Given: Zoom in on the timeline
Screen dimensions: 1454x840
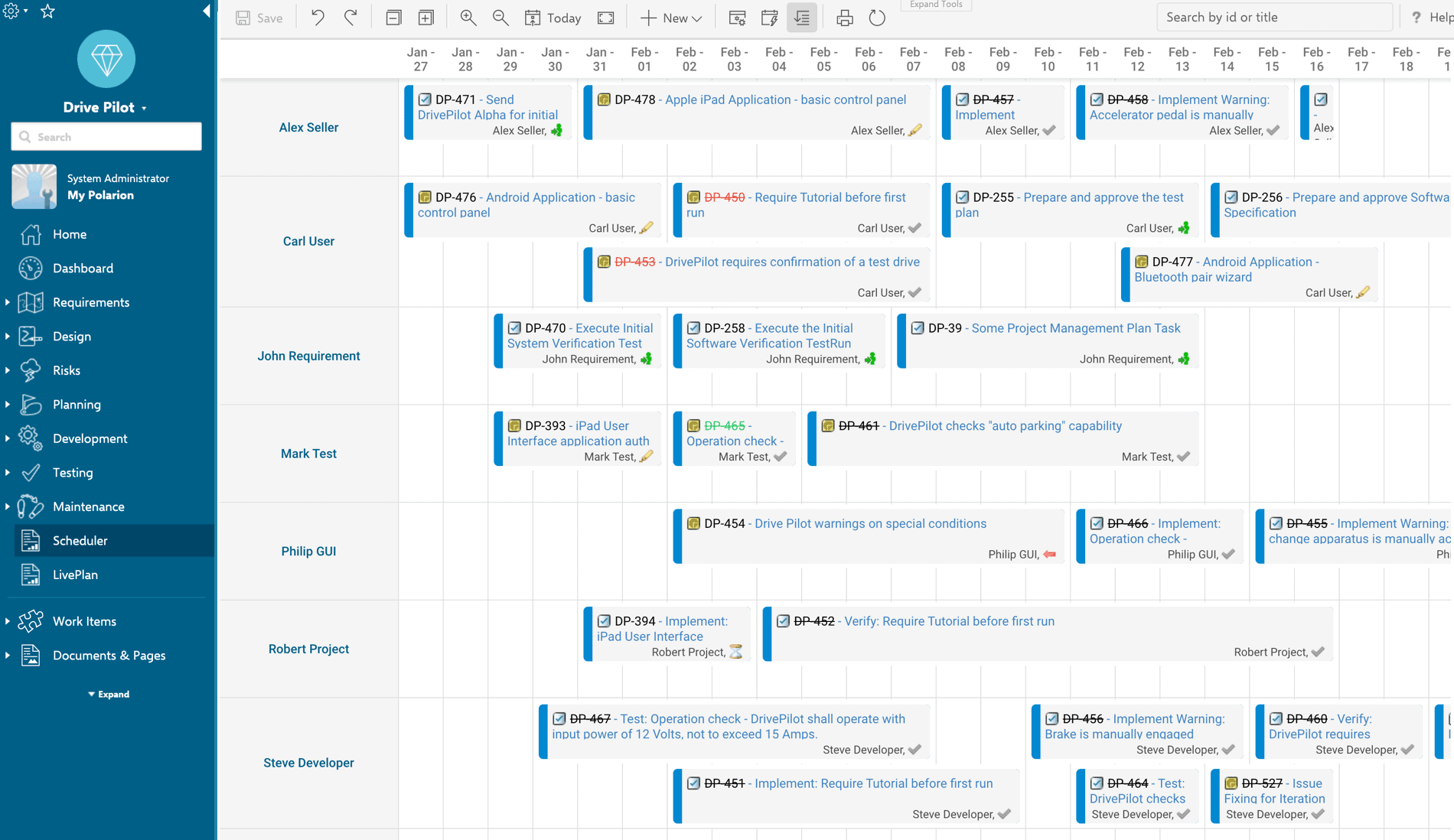Looking at the screenshot, I should click(x=468, y=18).
